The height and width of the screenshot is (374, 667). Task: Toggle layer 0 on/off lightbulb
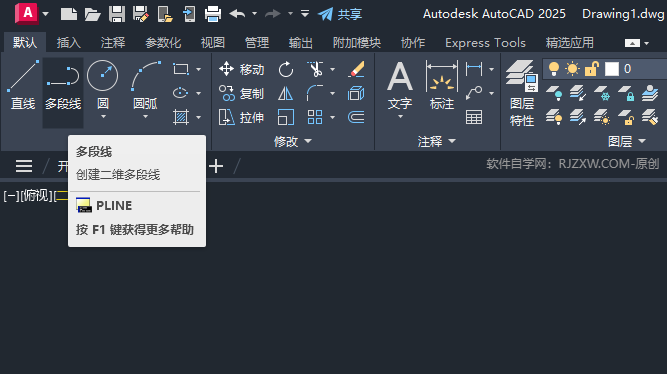(554, 69)
